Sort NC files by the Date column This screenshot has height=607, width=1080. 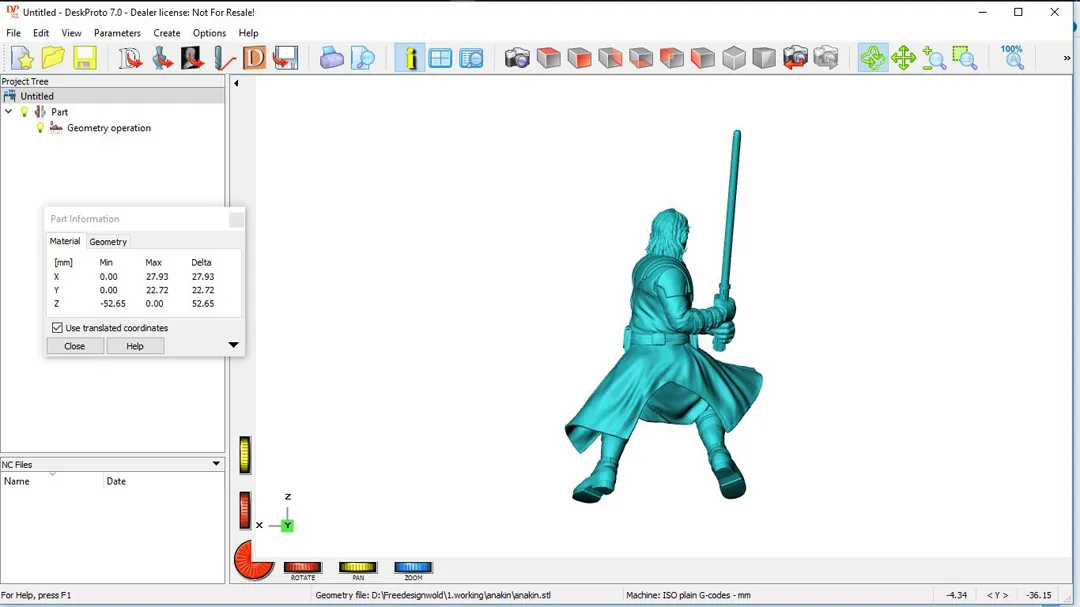pyautogui.click(x=164, y=481)
